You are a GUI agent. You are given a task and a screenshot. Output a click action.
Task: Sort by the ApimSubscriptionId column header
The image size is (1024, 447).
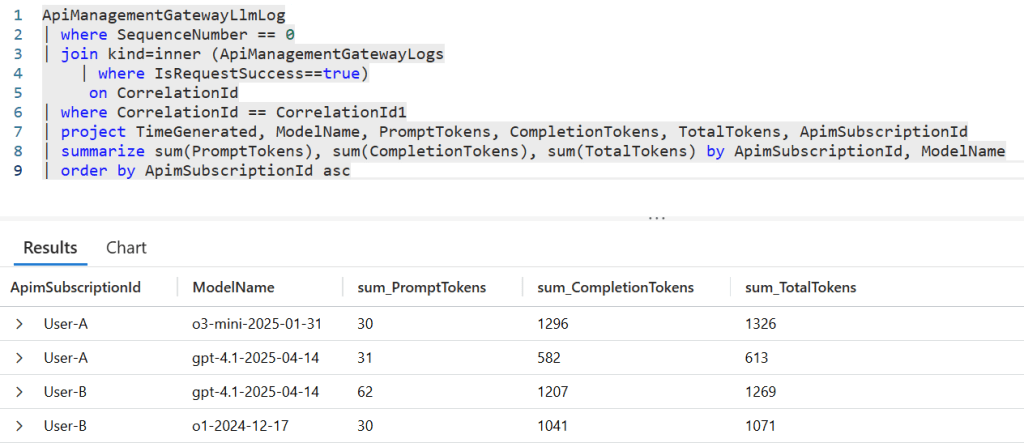(x=75, y=287)
